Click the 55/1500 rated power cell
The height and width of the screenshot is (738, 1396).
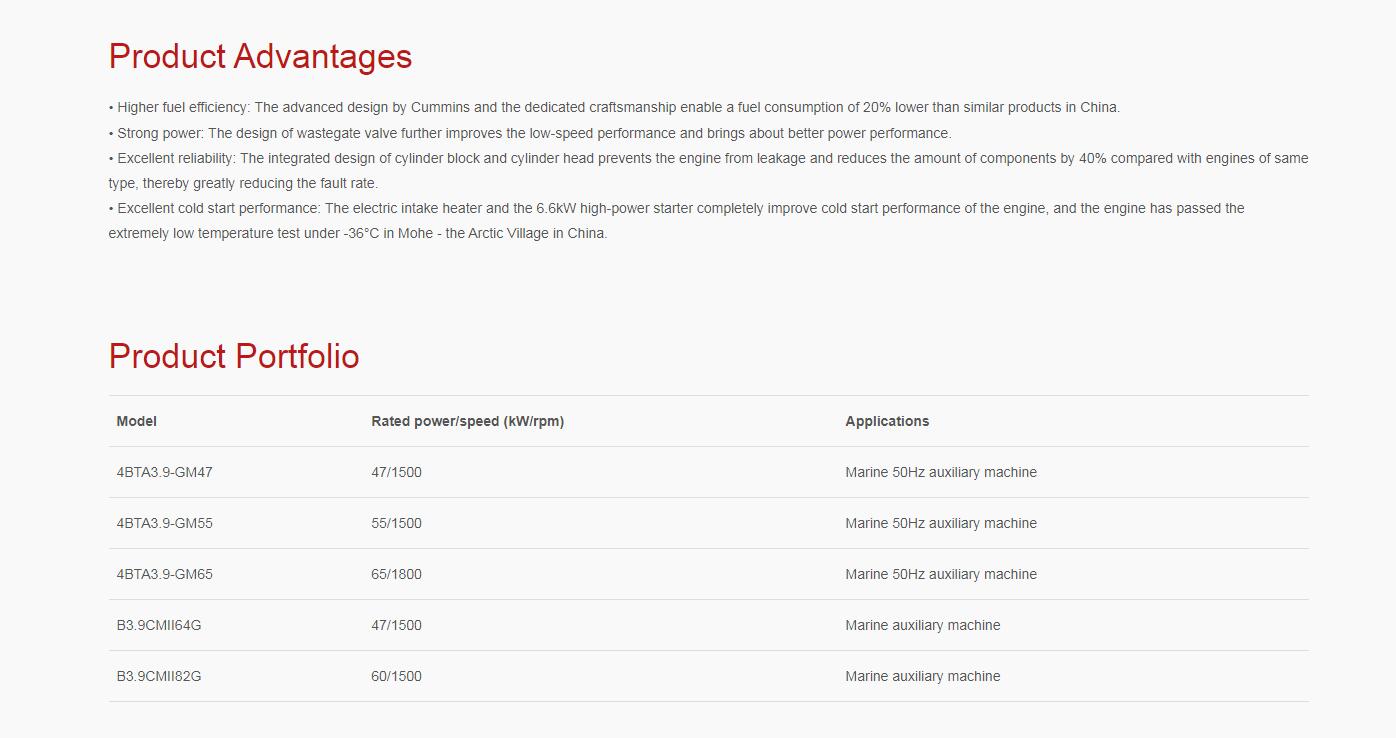click(396, 524)
